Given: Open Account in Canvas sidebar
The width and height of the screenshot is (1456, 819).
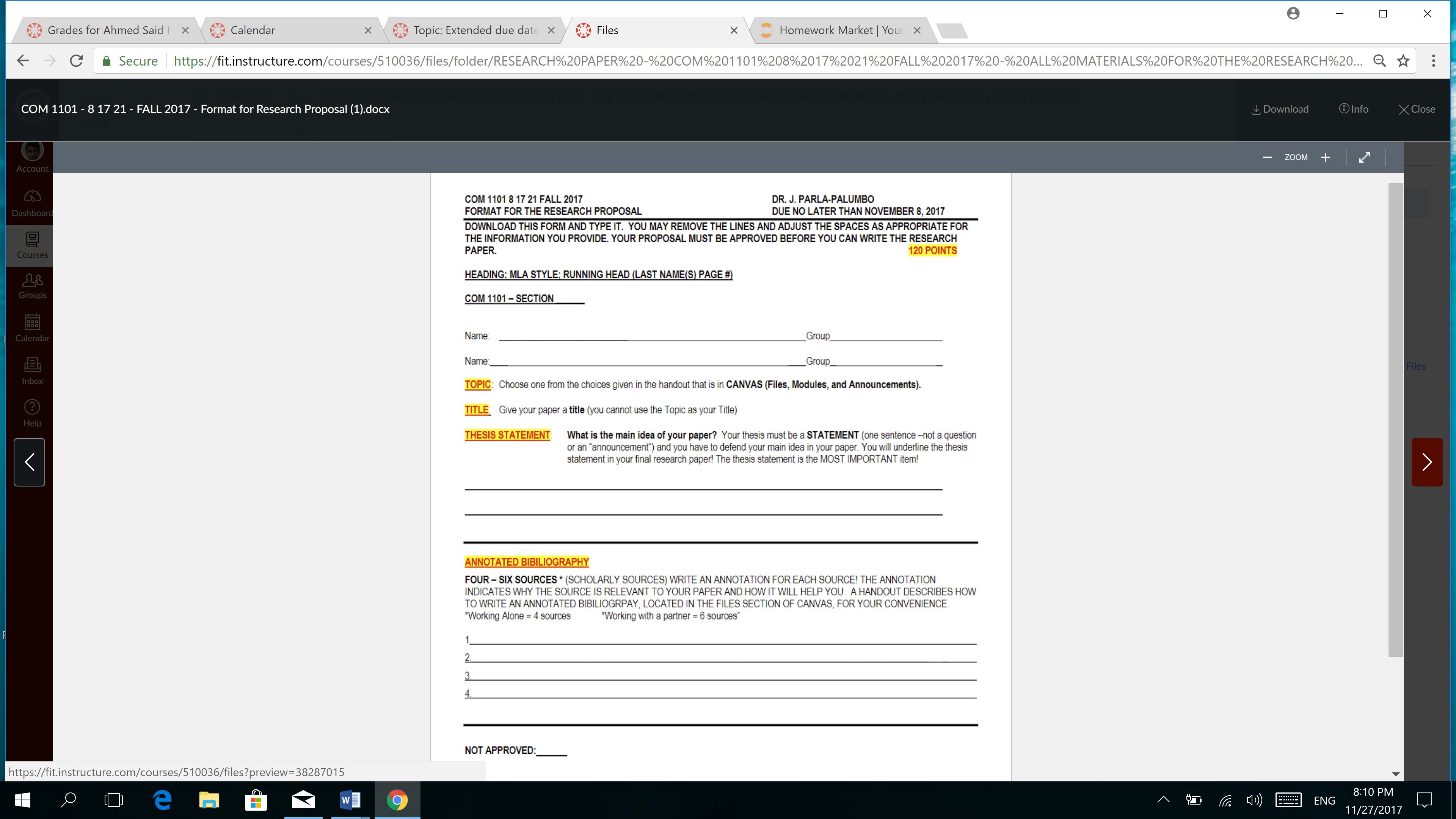Looking at the screenshot, I should click(32, 158).
